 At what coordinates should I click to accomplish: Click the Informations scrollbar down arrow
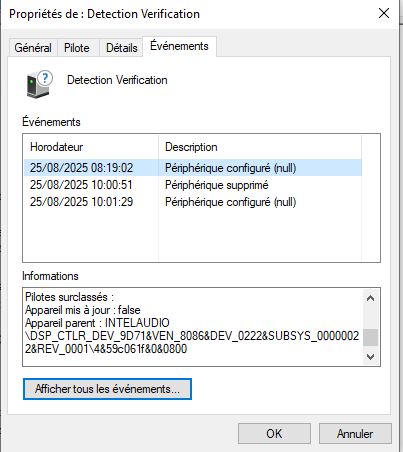pyautogui.click(x=370, y=357)
